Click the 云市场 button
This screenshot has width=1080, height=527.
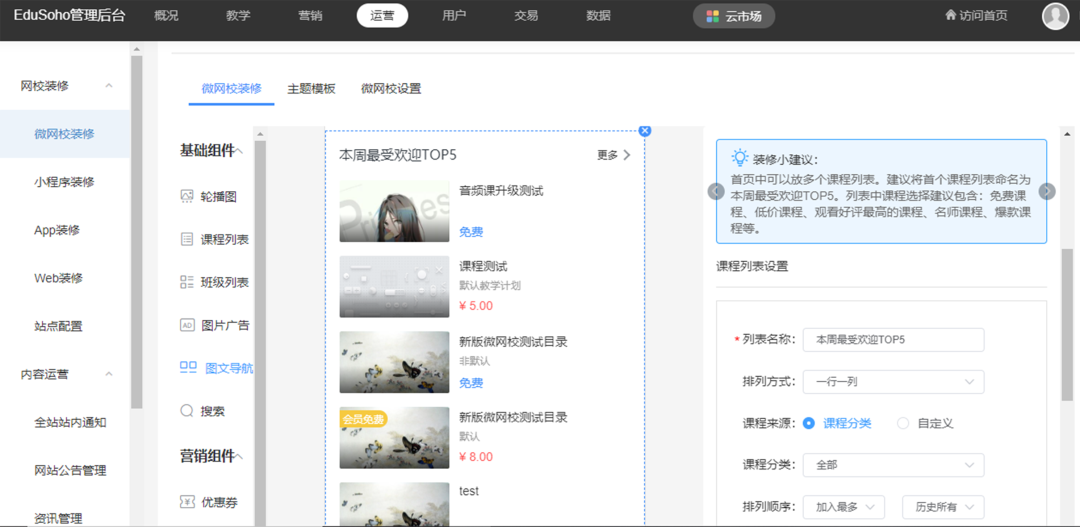(x=733, y=16)
